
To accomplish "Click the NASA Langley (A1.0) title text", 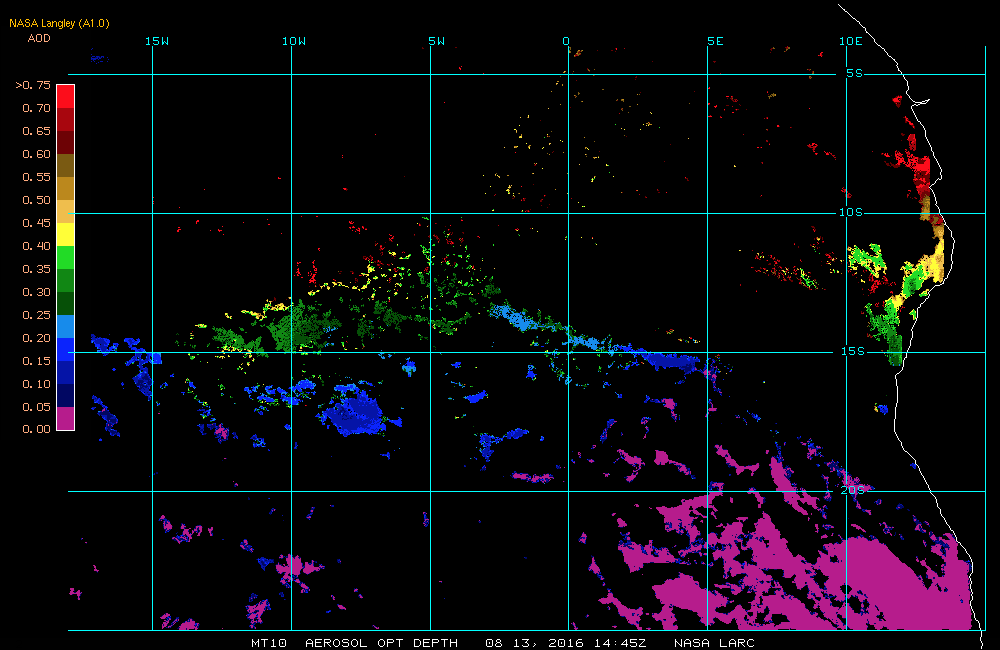I will click(59, 23).
